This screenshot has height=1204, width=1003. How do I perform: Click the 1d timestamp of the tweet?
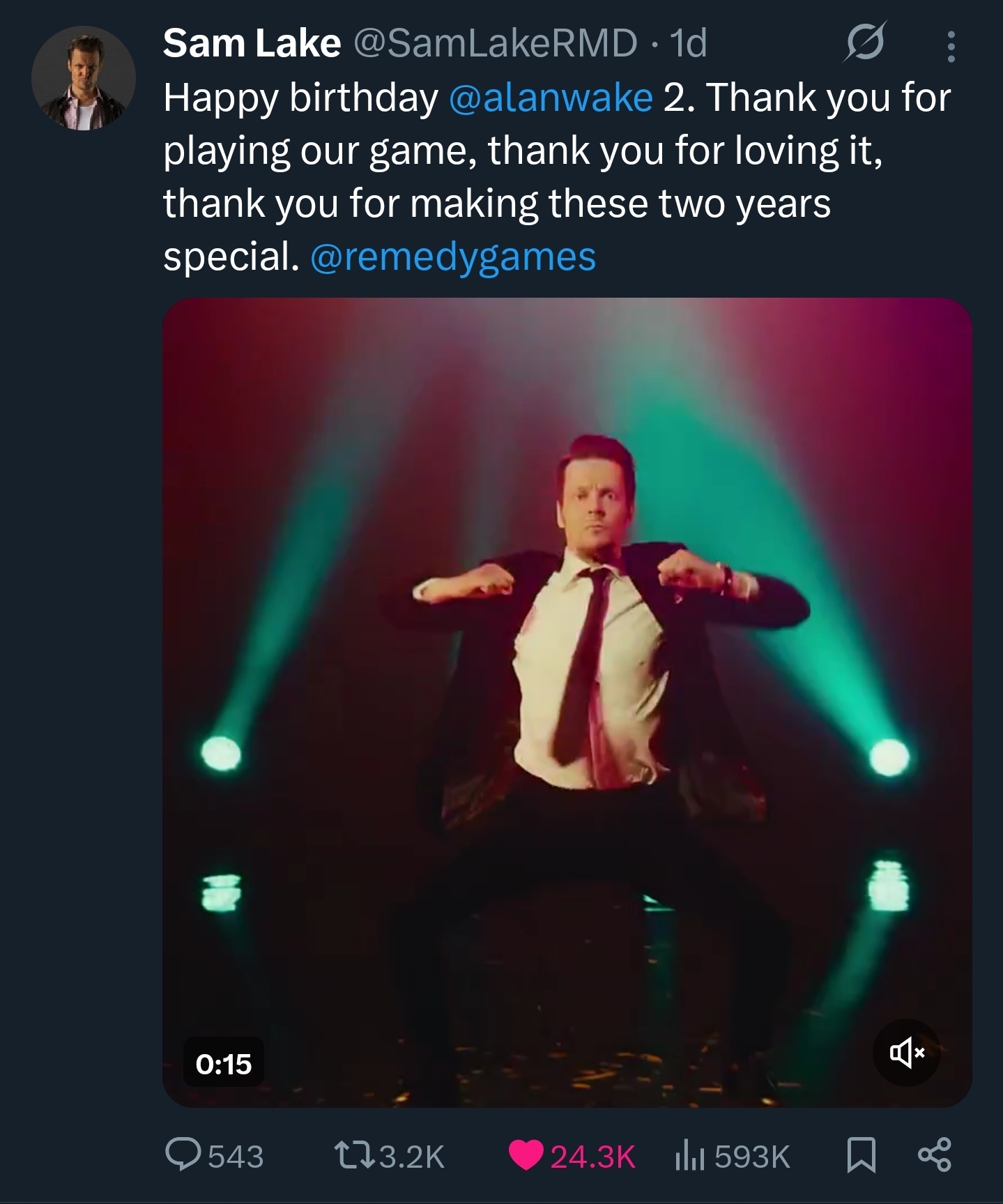687,43
